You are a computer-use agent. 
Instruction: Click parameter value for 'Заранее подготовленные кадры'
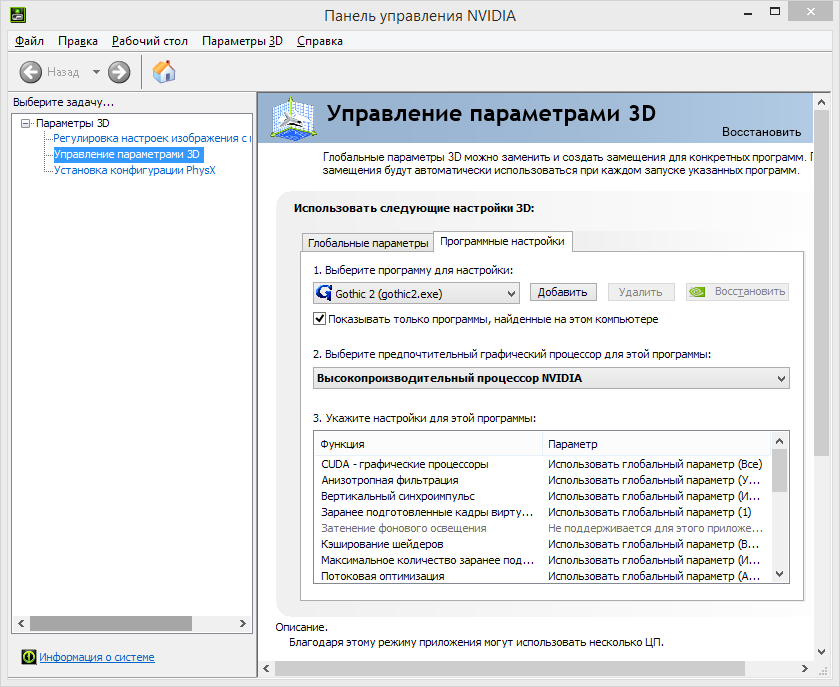point(649,512)
